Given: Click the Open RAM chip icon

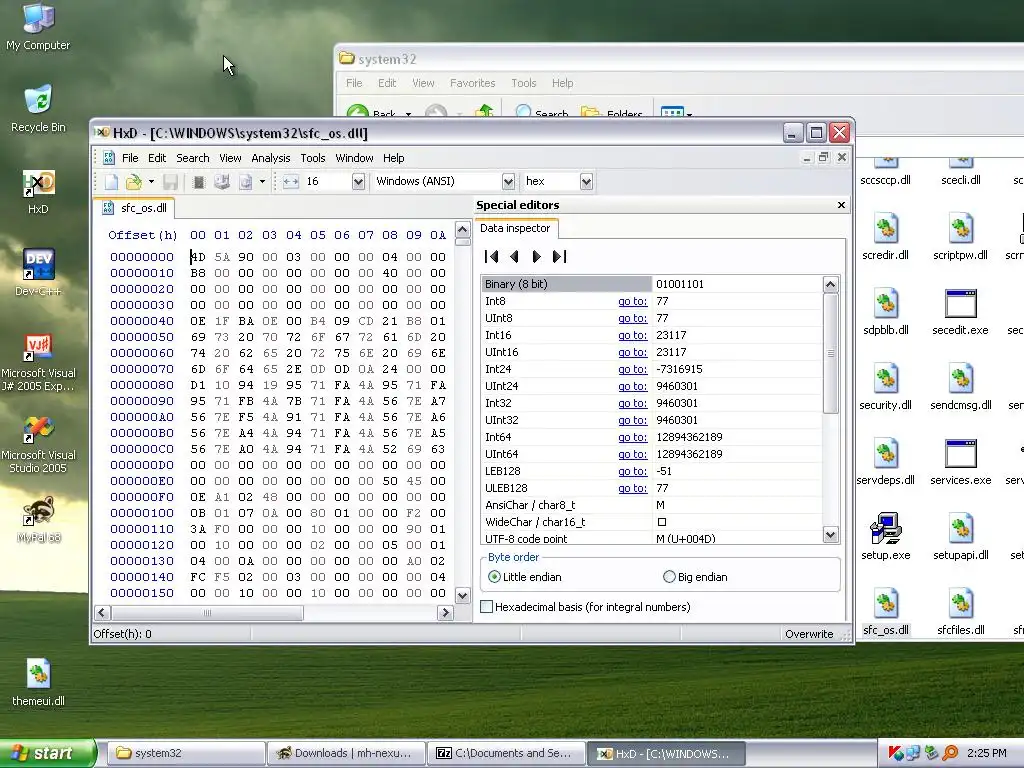Looking at the screenshot, I should [x=199, y=182].
